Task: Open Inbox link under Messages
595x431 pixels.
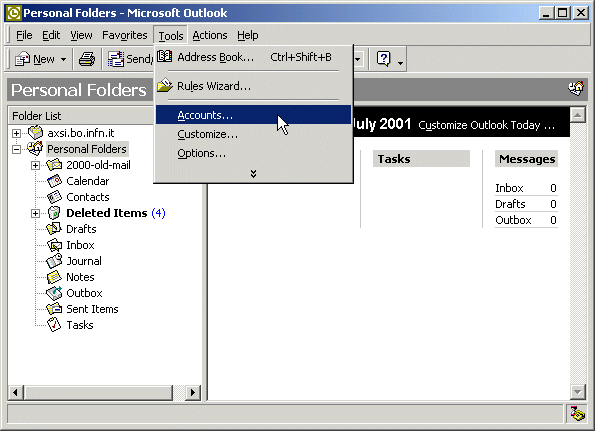Action: (509, 188)
